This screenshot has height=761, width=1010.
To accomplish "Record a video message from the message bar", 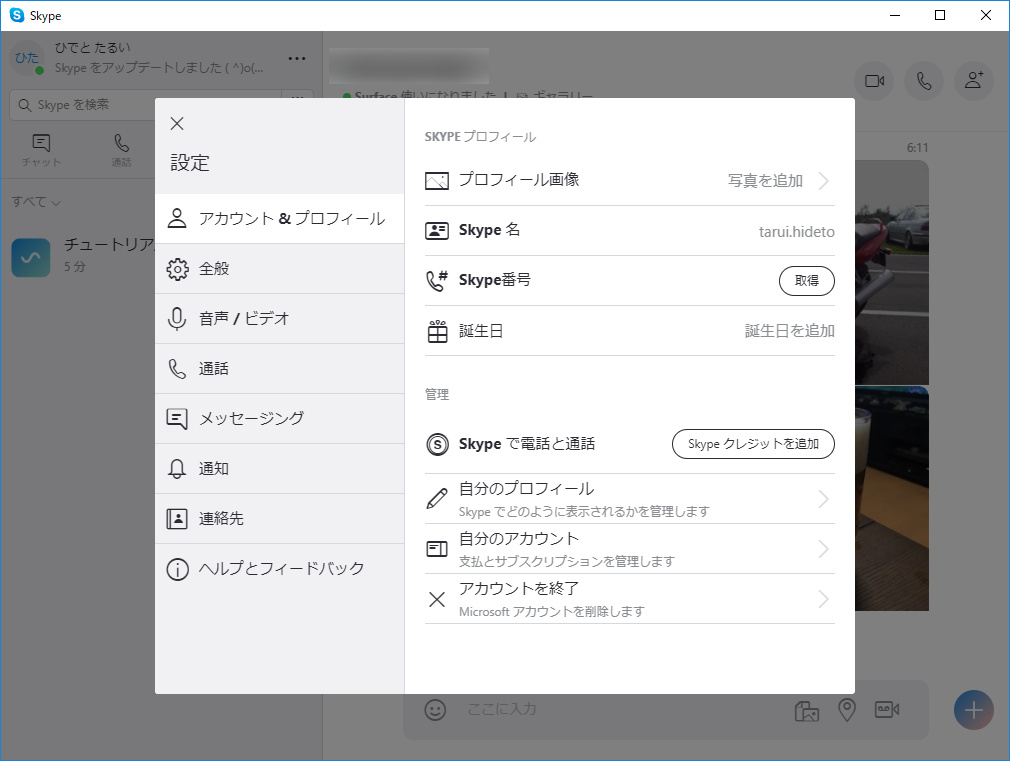I will pos(886,711).
